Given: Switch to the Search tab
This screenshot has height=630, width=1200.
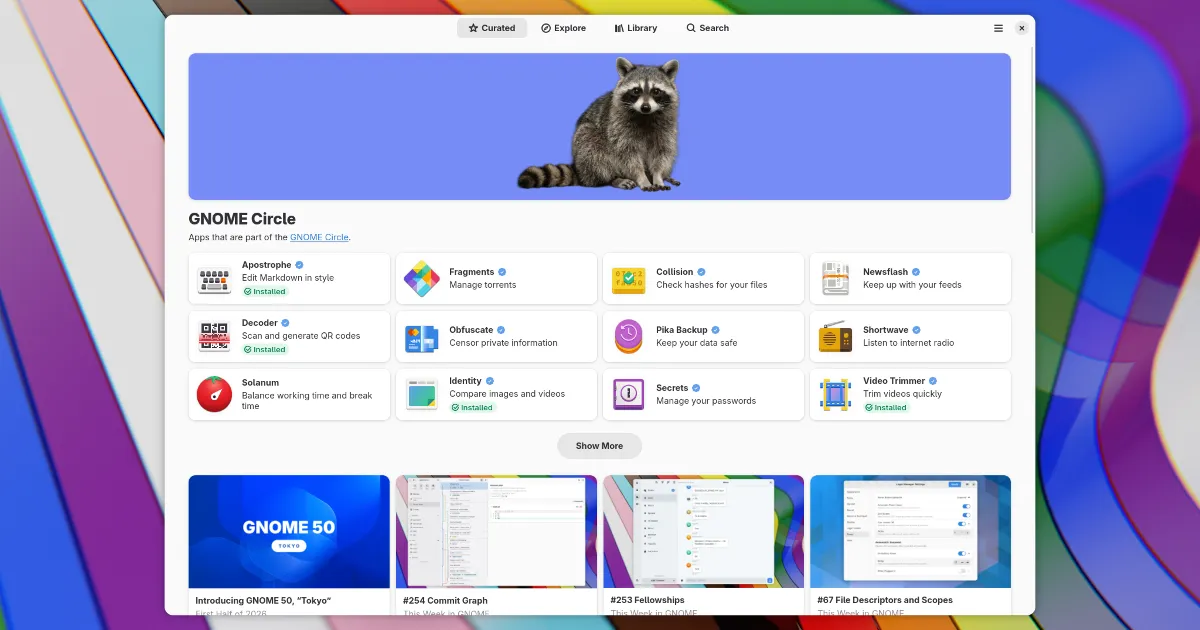Looking at the screenshot, I should (x=708, y=28).
